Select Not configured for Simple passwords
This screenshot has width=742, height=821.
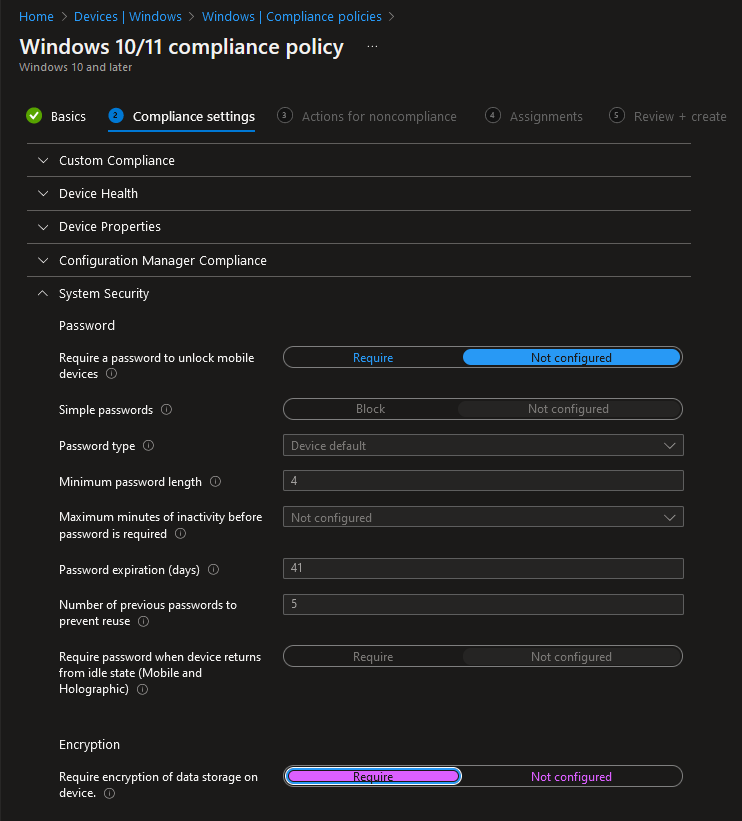pyautogui.click(x=568, y=409)
